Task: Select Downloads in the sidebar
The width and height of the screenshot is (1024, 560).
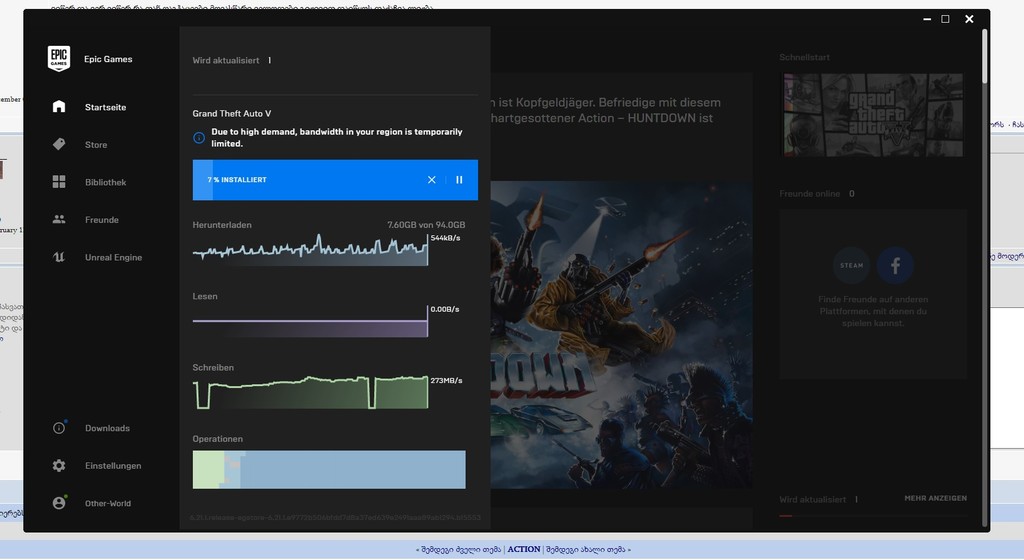Action: (x=107, y=428)
